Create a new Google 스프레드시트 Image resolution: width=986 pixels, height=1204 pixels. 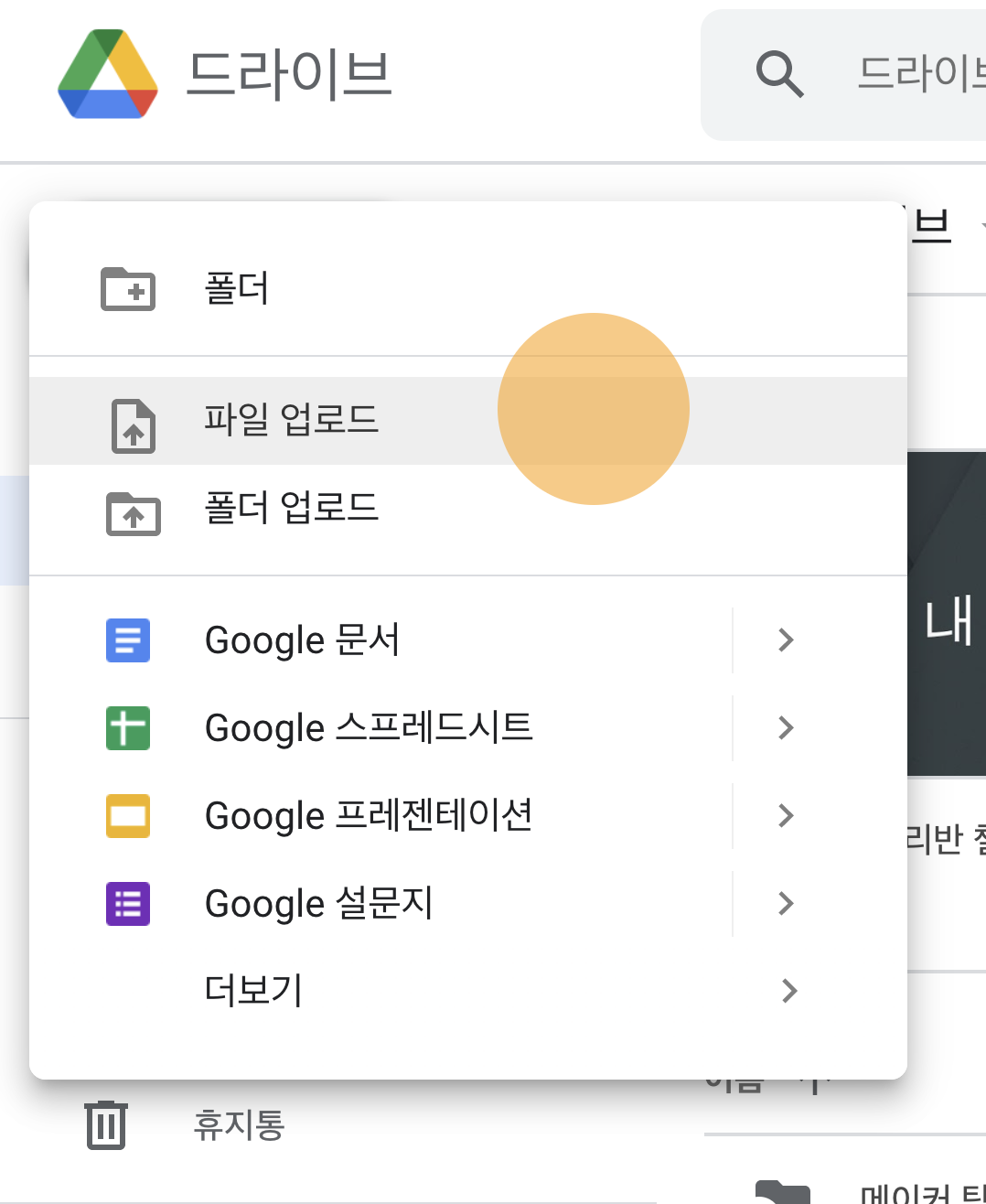pos(380,728)
